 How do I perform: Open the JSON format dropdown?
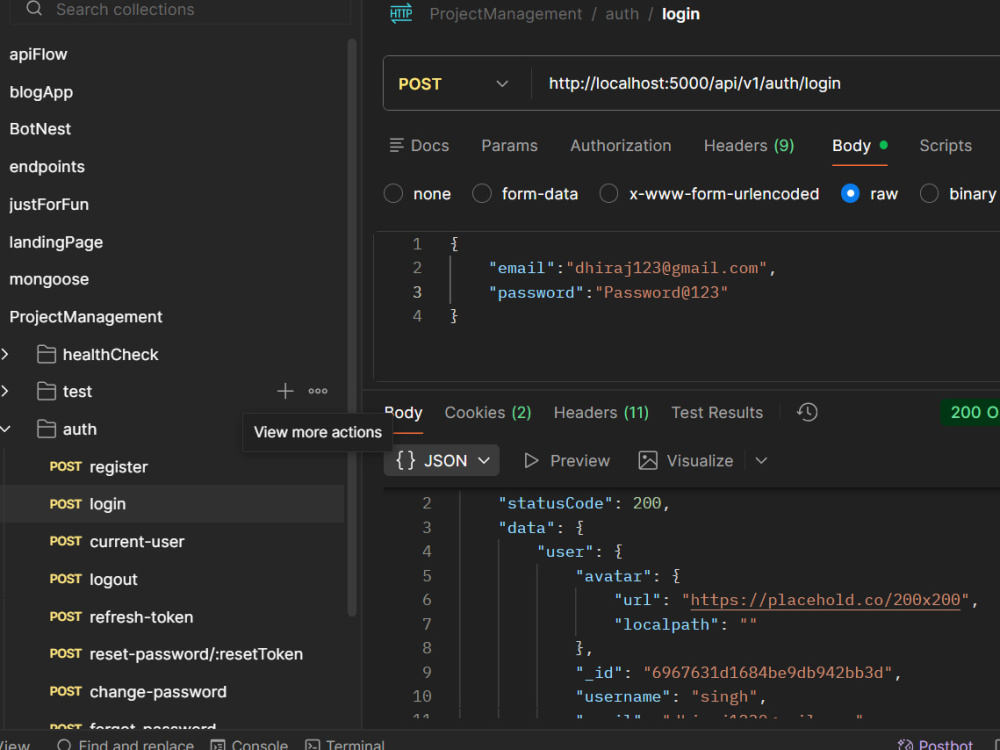[441, 460]
